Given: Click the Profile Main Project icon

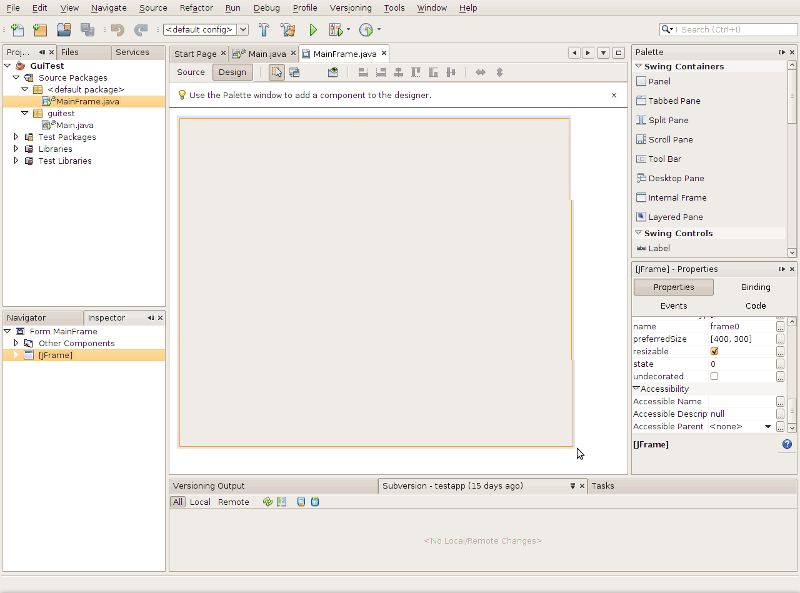Looking at the screenshot, I should pos(366,30).
